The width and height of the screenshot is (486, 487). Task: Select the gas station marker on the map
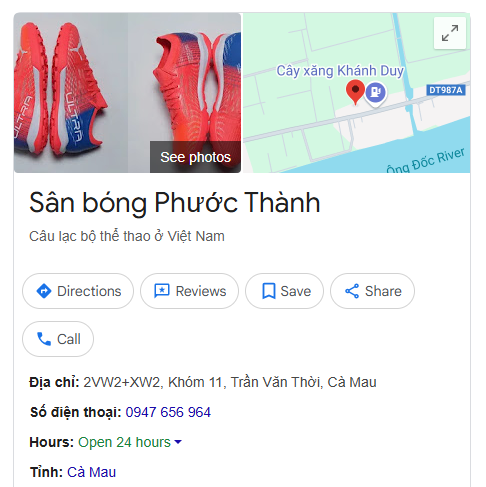point(376,93)
